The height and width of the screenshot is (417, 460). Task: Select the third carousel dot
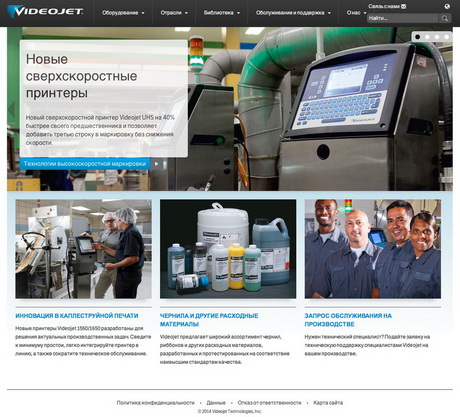(x=437, y=37)
